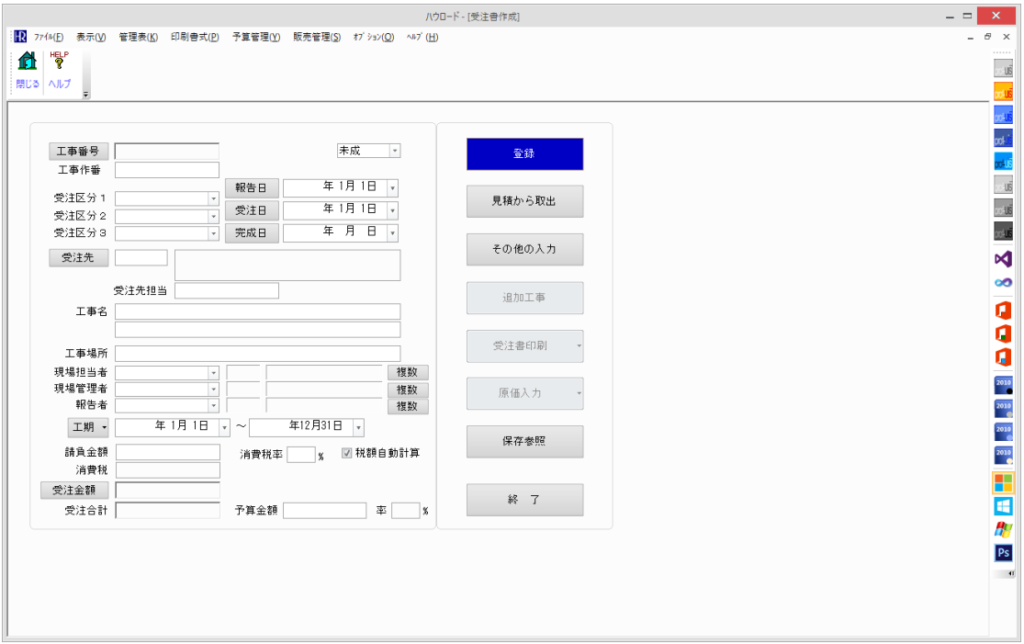Click the colorful Windows flag icon in dock

(x=1002, y=530)
